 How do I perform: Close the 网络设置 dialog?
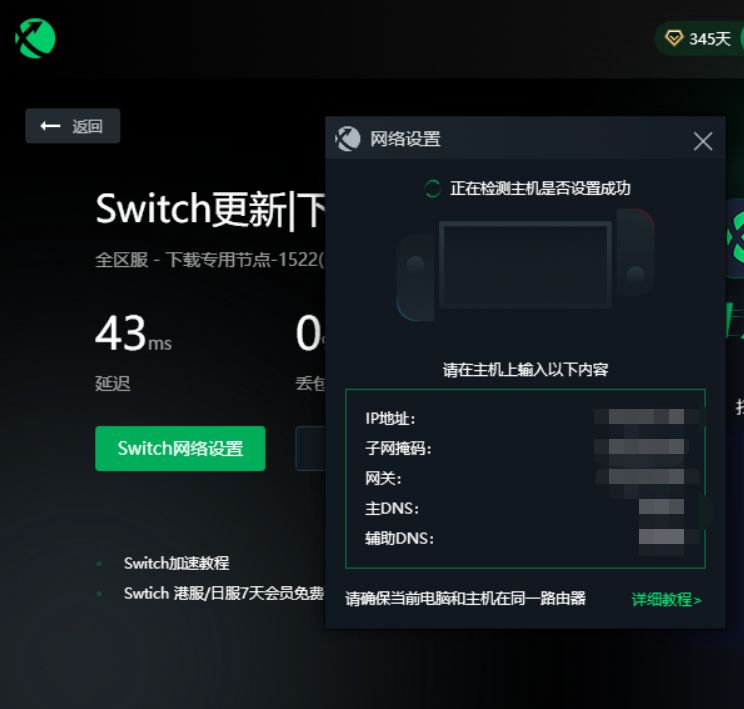(x=703, y=141)
